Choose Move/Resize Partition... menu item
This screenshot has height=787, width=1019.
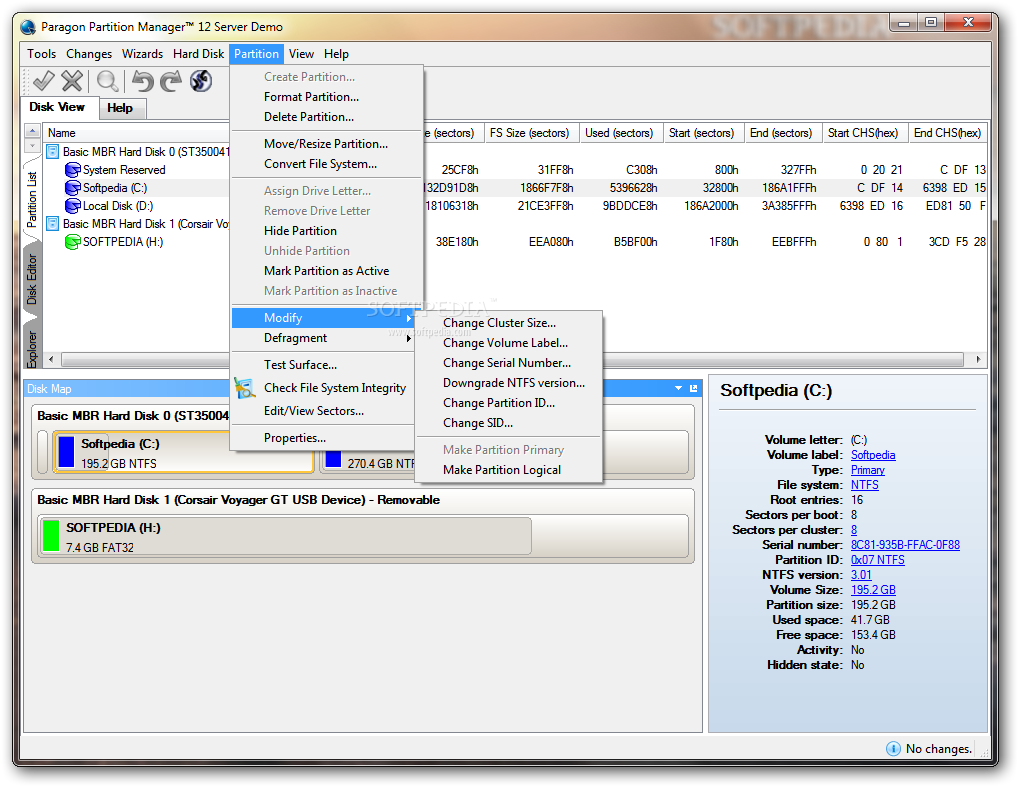327,144
